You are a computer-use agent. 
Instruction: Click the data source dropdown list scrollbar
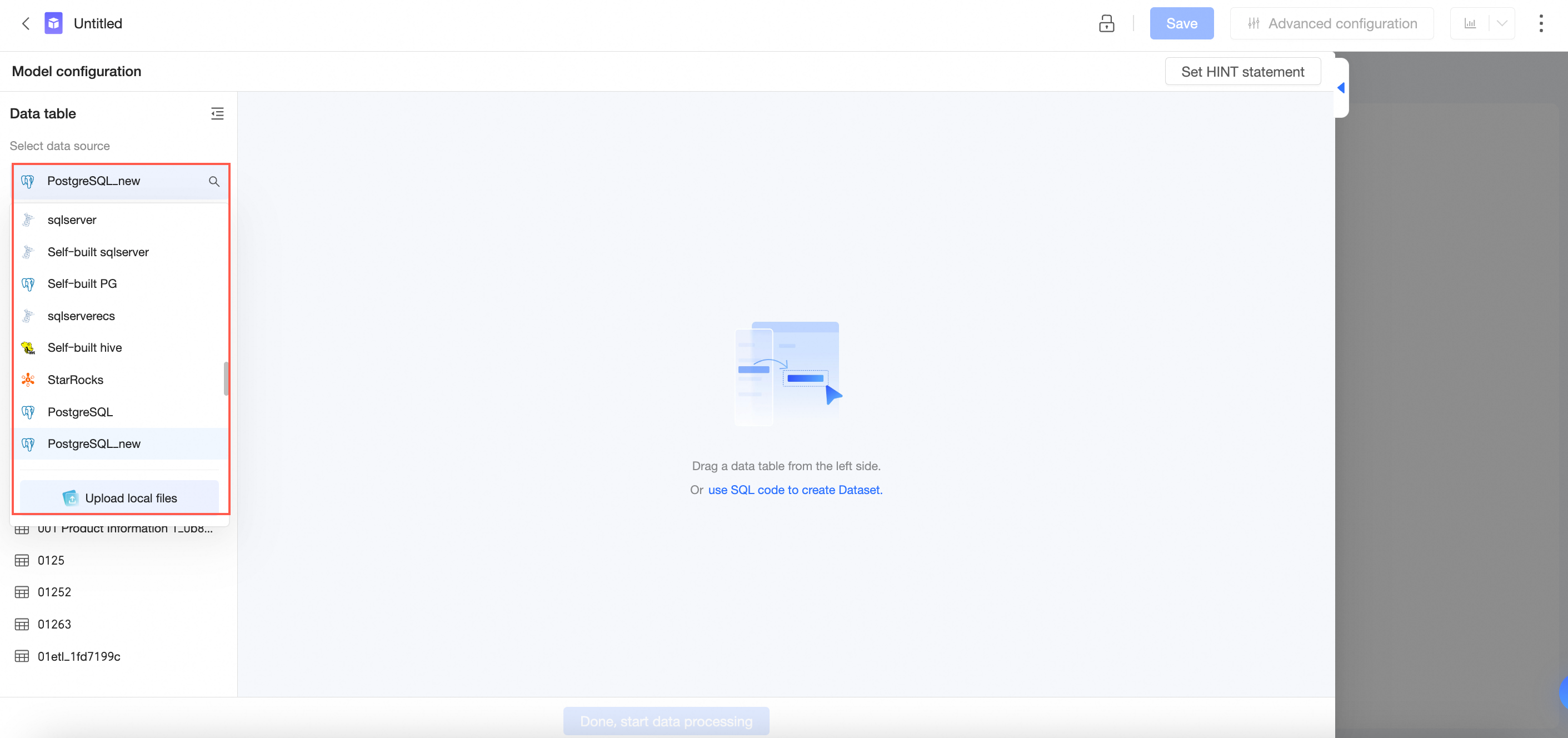(226, 379)
